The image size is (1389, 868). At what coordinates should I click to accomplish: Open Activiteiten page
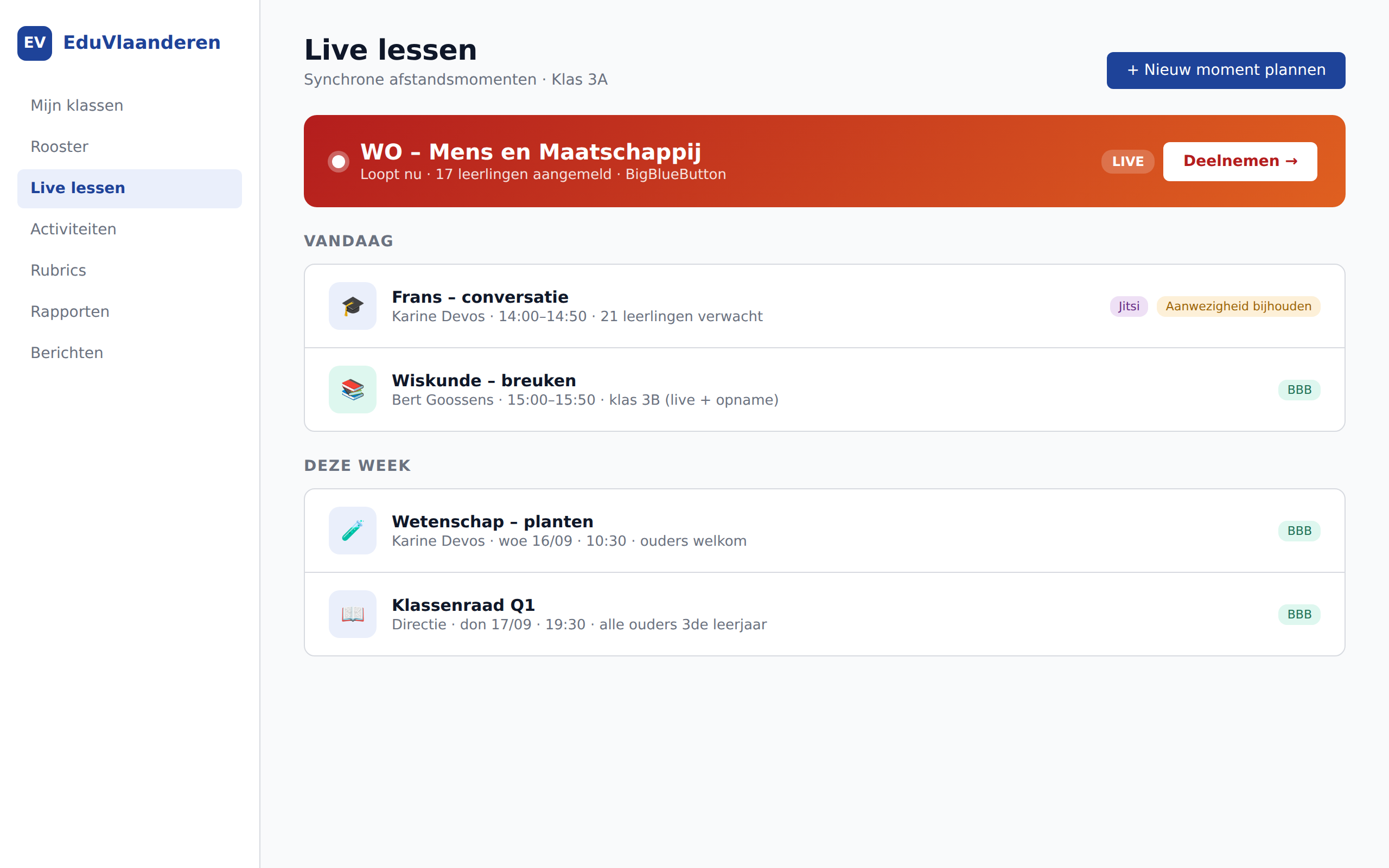(130, 229)
